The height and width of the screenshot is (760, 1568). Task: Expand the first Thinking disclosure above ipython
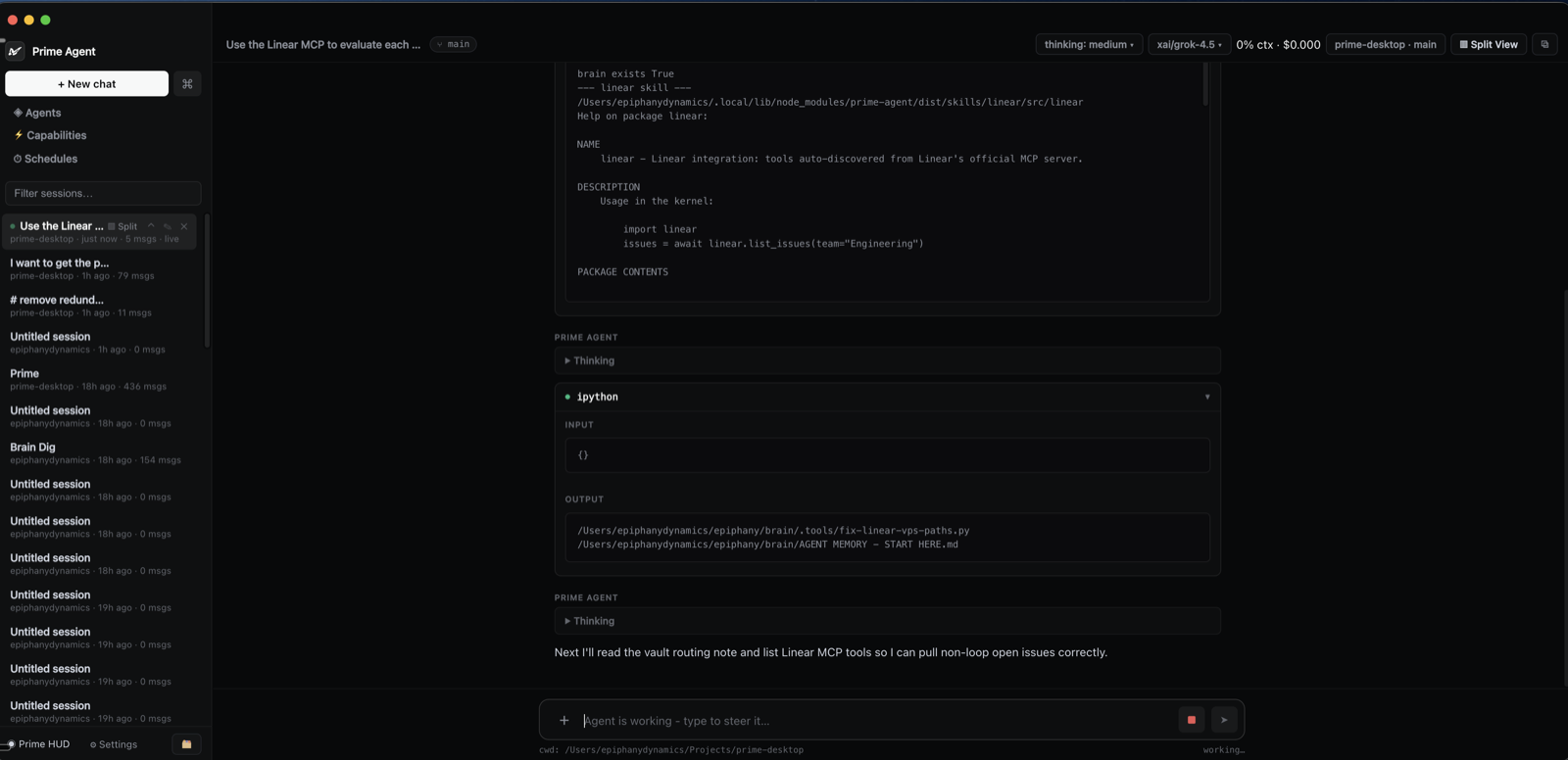pos(887,360)
